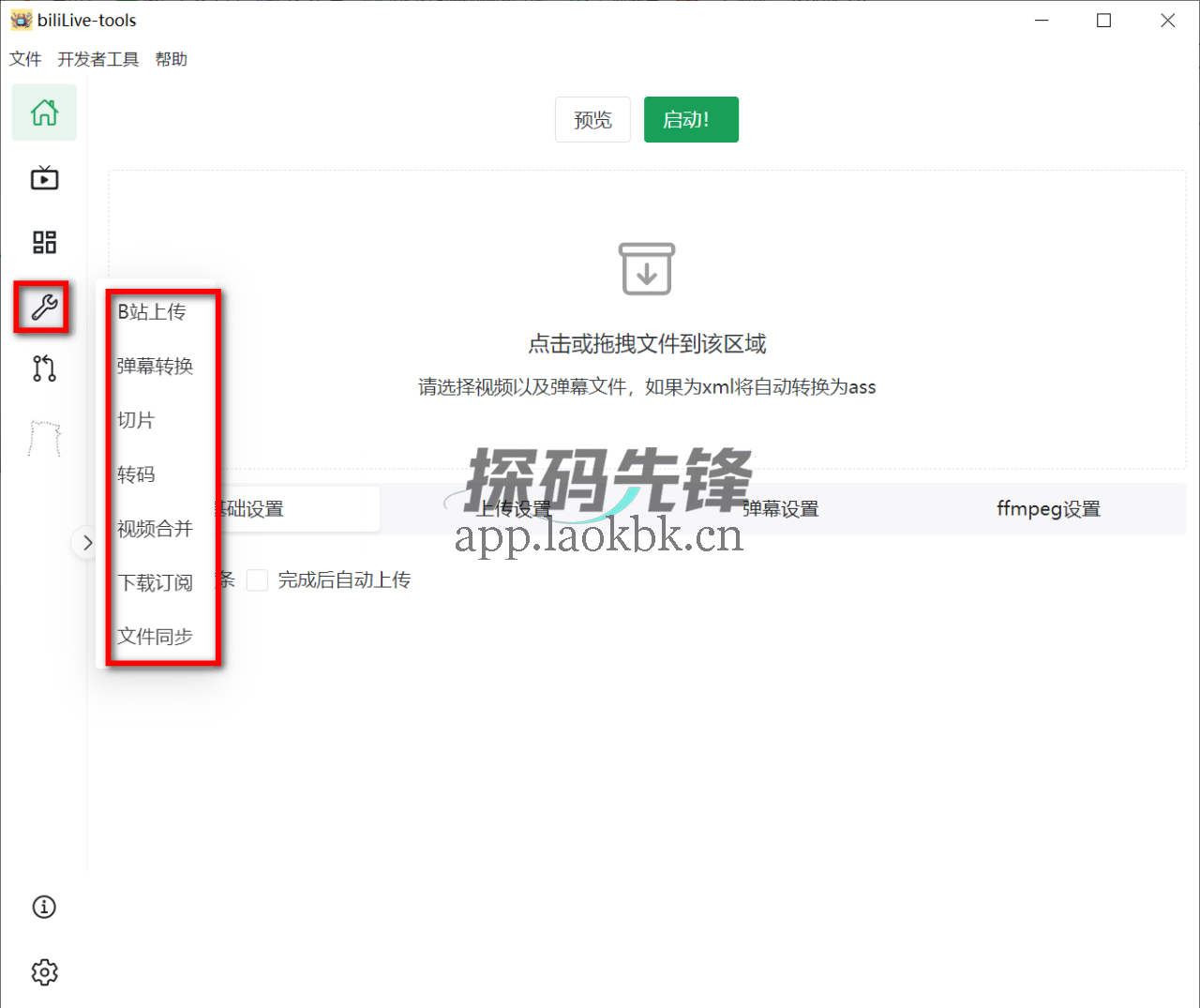Open the settings gear icon
Viewport: 1200px width, 1008px height.
44,972
